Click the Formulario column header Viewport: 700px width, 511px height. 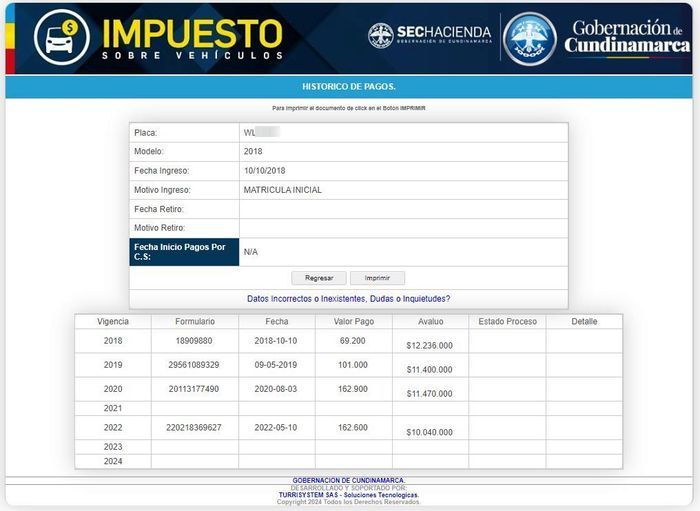195,322
